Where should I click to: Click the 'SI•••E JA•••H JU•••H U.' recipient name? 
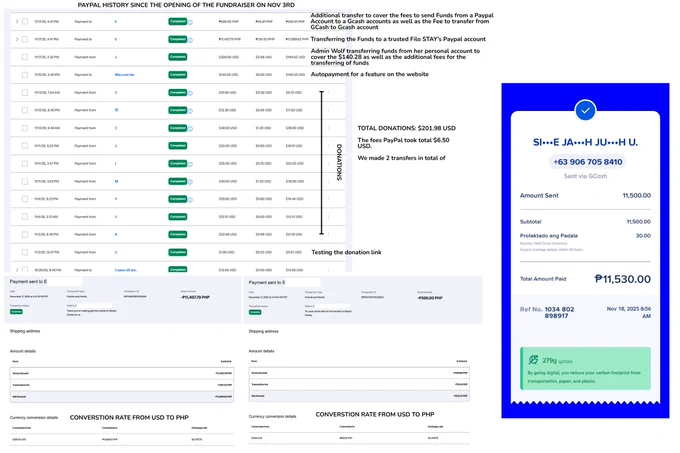point(585,142)
